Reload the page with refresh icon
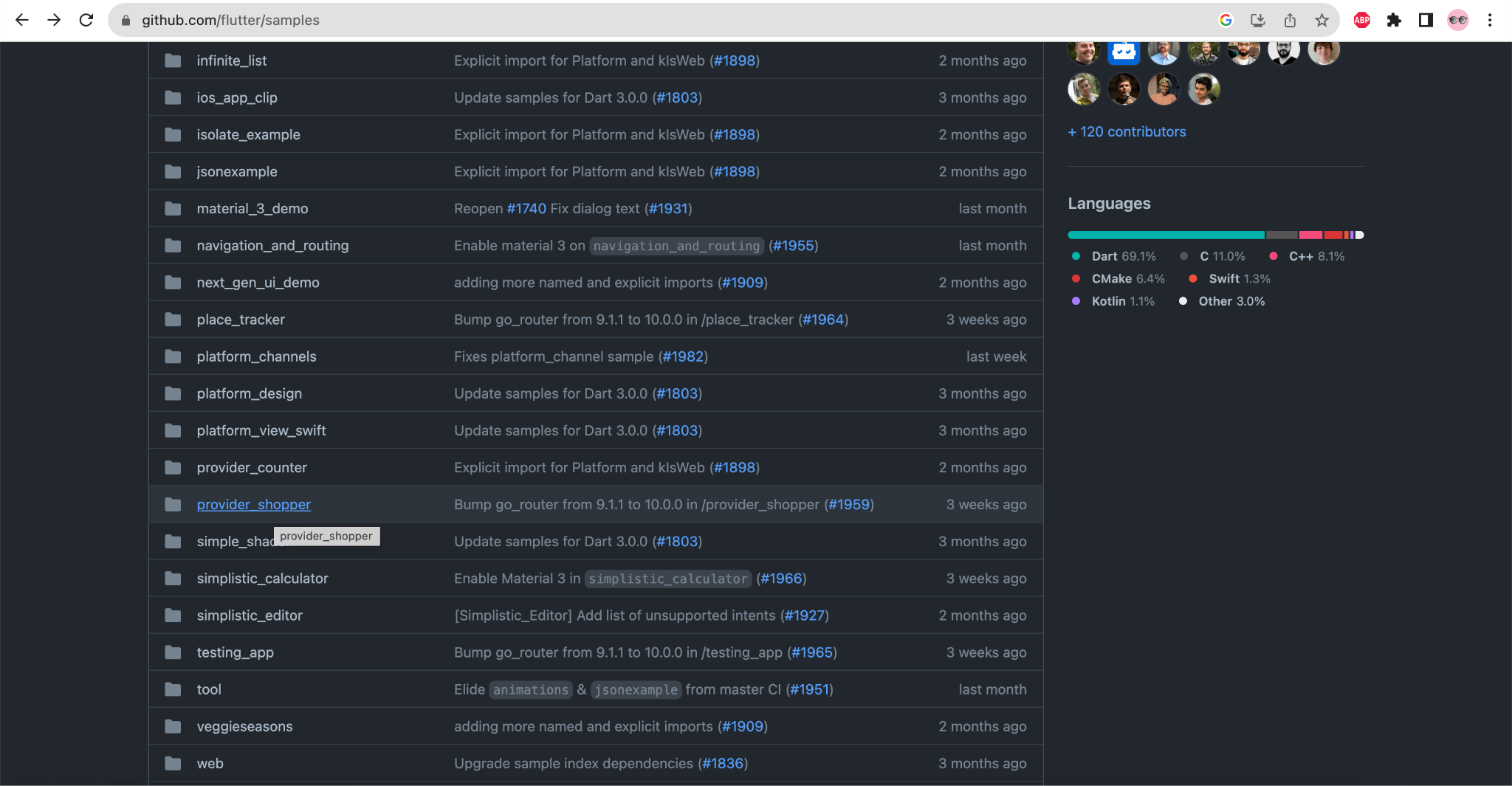The height and width of the screenshot is (786, 1512). [x=86, y=20]
